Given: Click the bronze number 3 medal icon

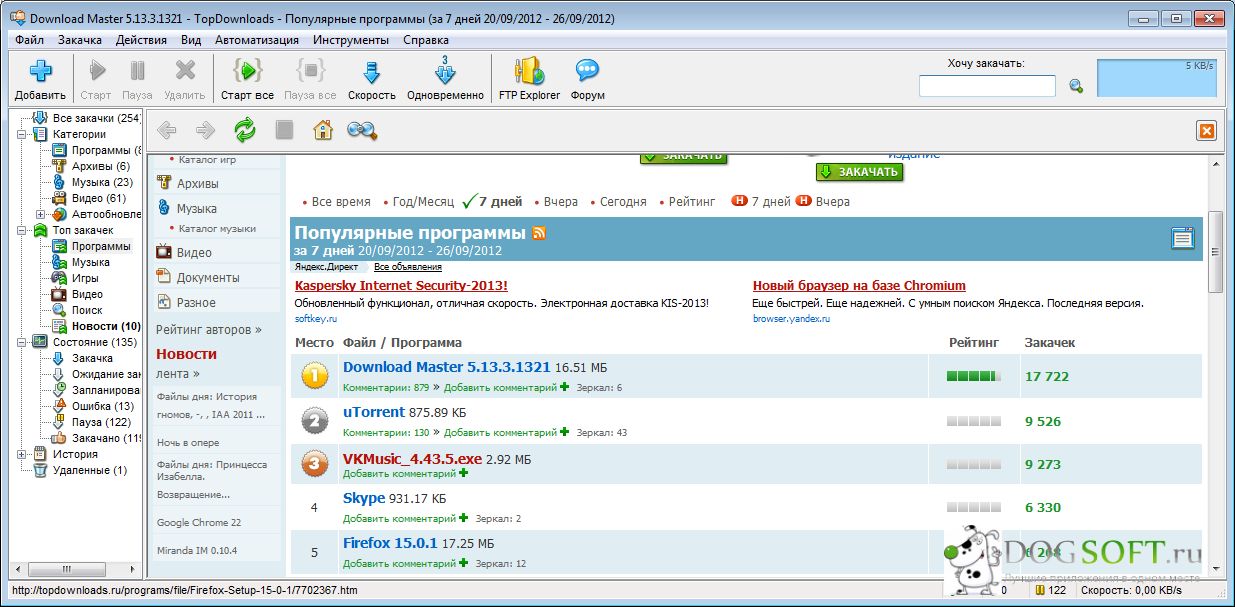Looking at the screenshot, I should tap(314, 464).
